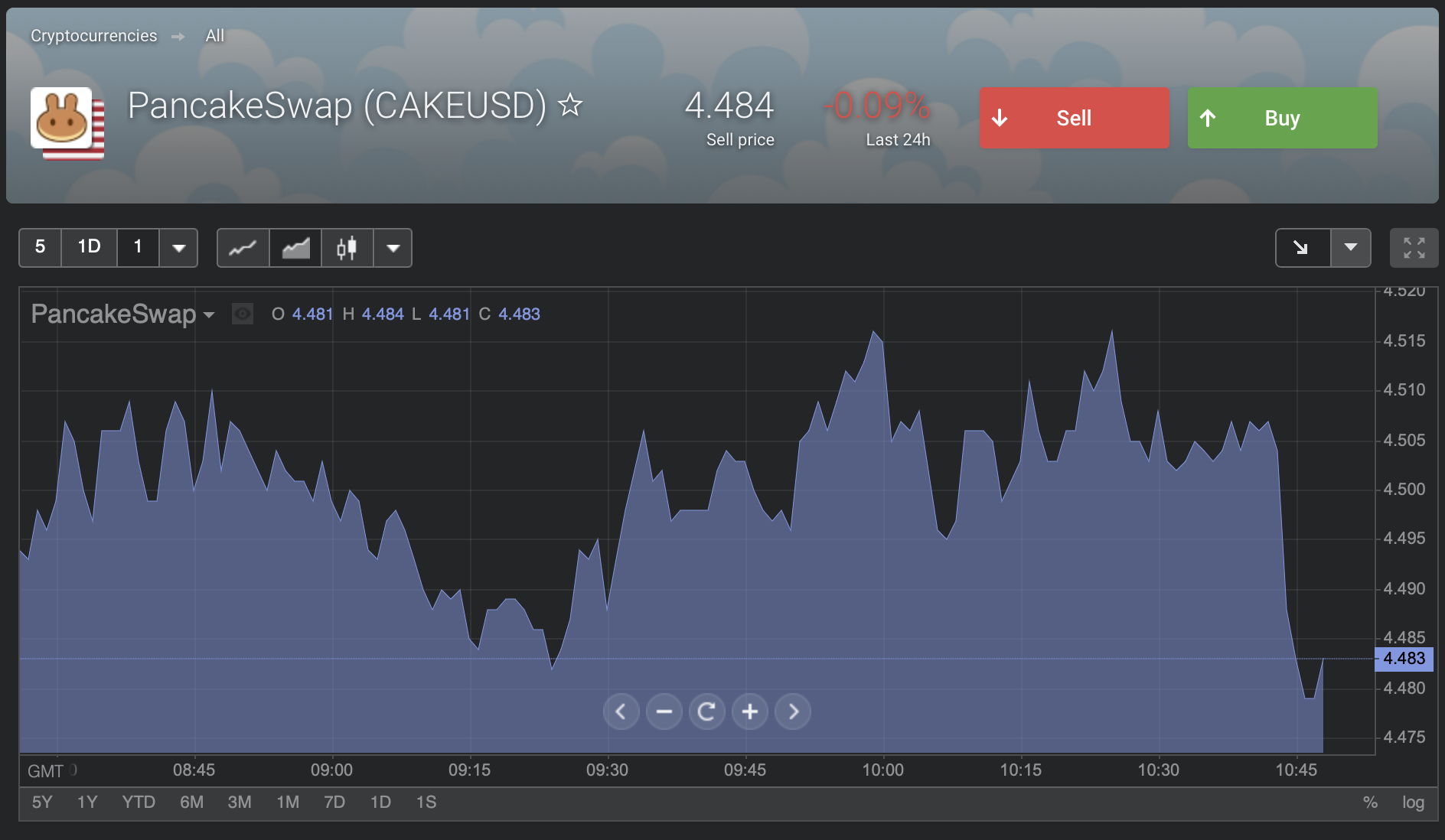Image resolution: width=1445 pixels, height=840 pixels.
Task: Open the Cryptocurrencies breadcrumb link
Action: pyautogui.click(x=93, y=36)
